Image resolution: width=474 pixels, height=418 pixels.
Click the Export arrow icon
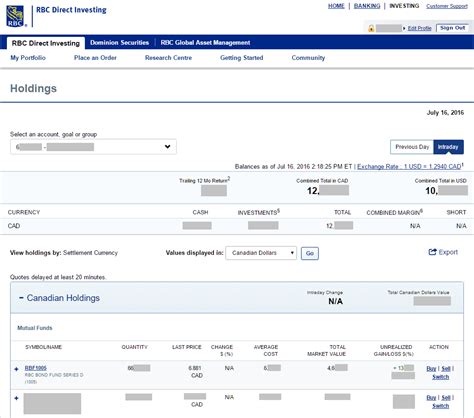click(432, 252)
